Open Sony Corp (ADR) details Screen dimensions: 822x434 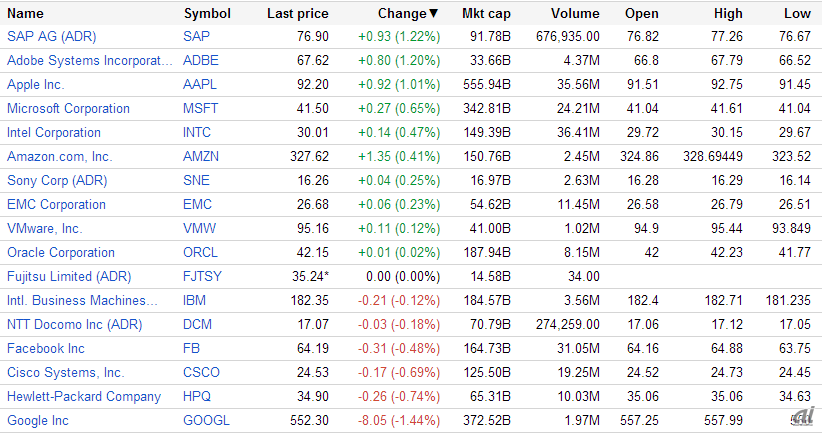[x=56, y=180]
